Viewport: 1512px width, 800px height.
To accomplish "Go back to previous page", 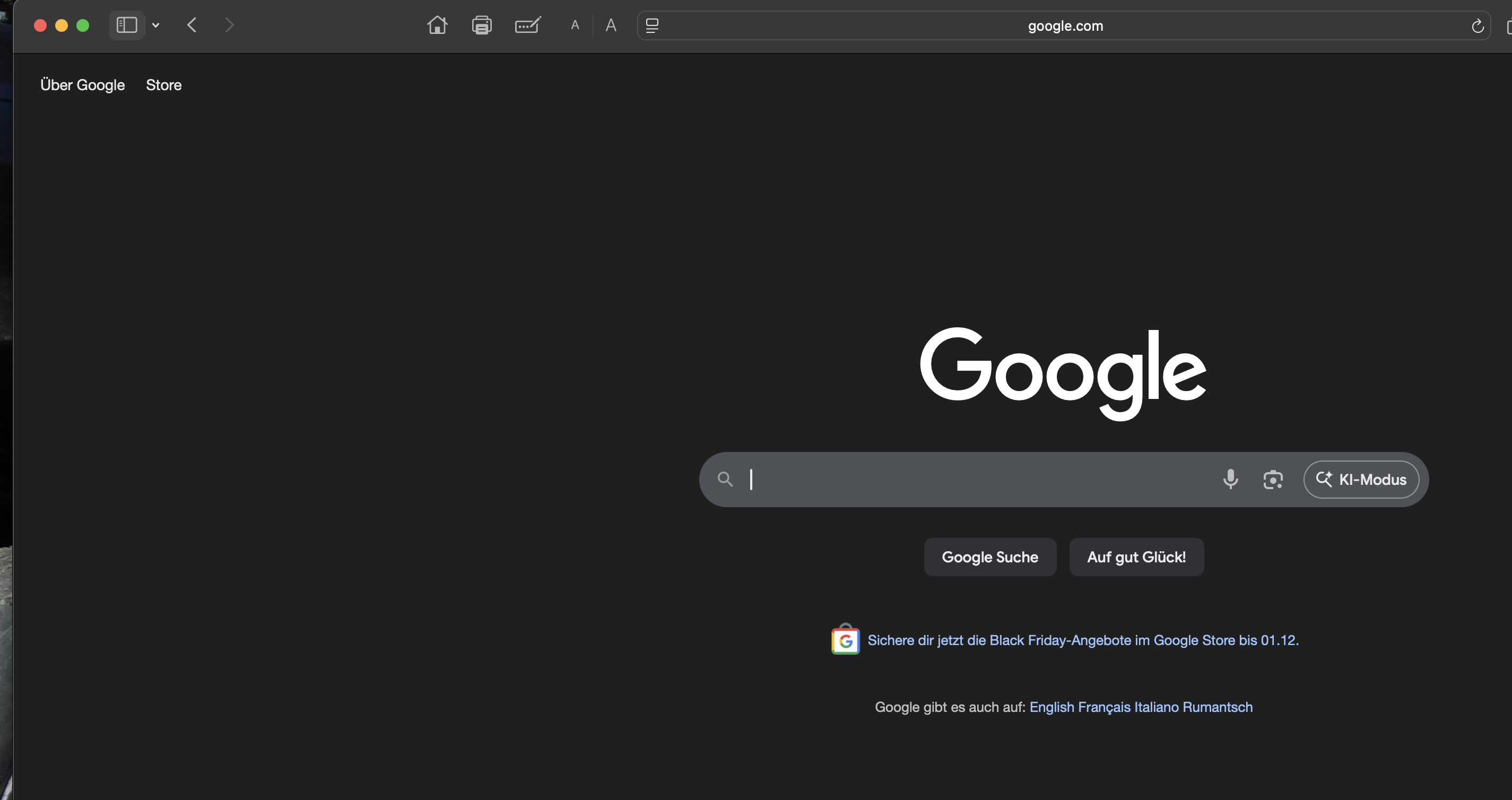I will pyautogui.click(x=192, y=25).
